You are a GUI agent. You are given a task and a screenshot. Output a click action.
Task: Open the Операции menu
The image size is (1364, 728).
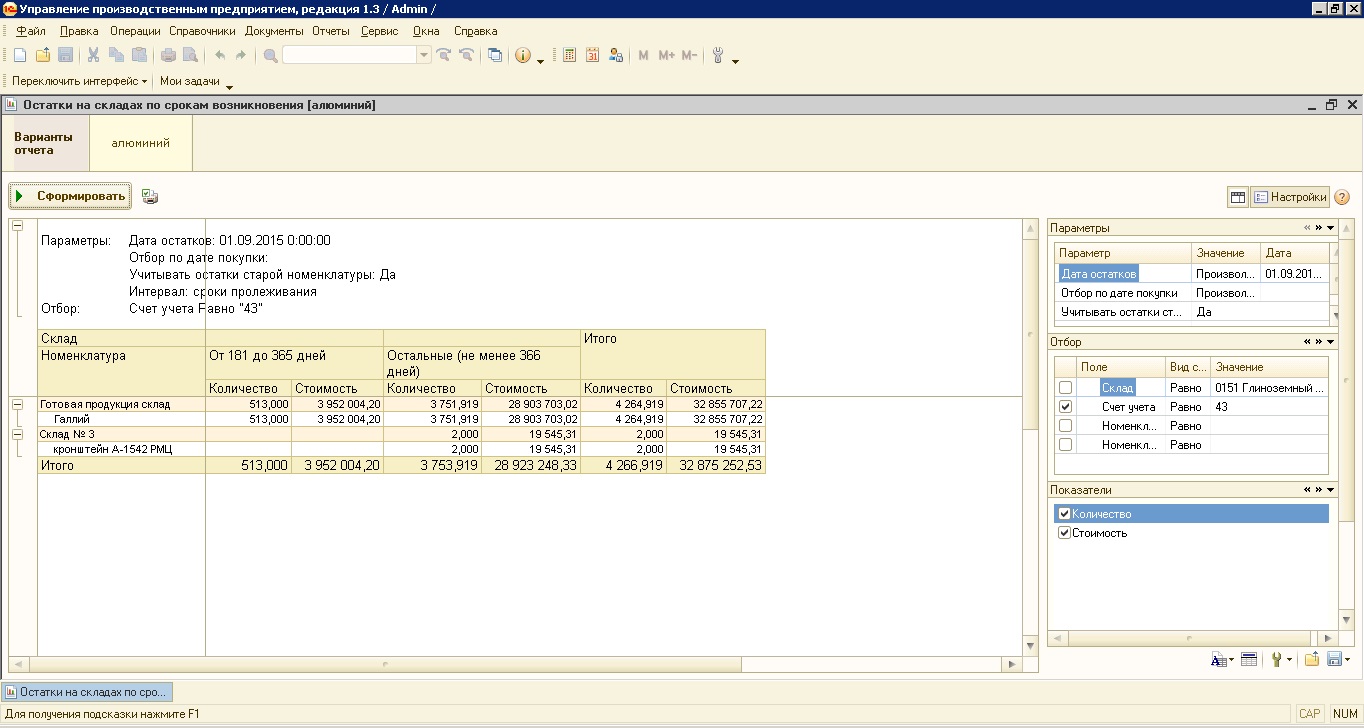[x=135, y=31]
